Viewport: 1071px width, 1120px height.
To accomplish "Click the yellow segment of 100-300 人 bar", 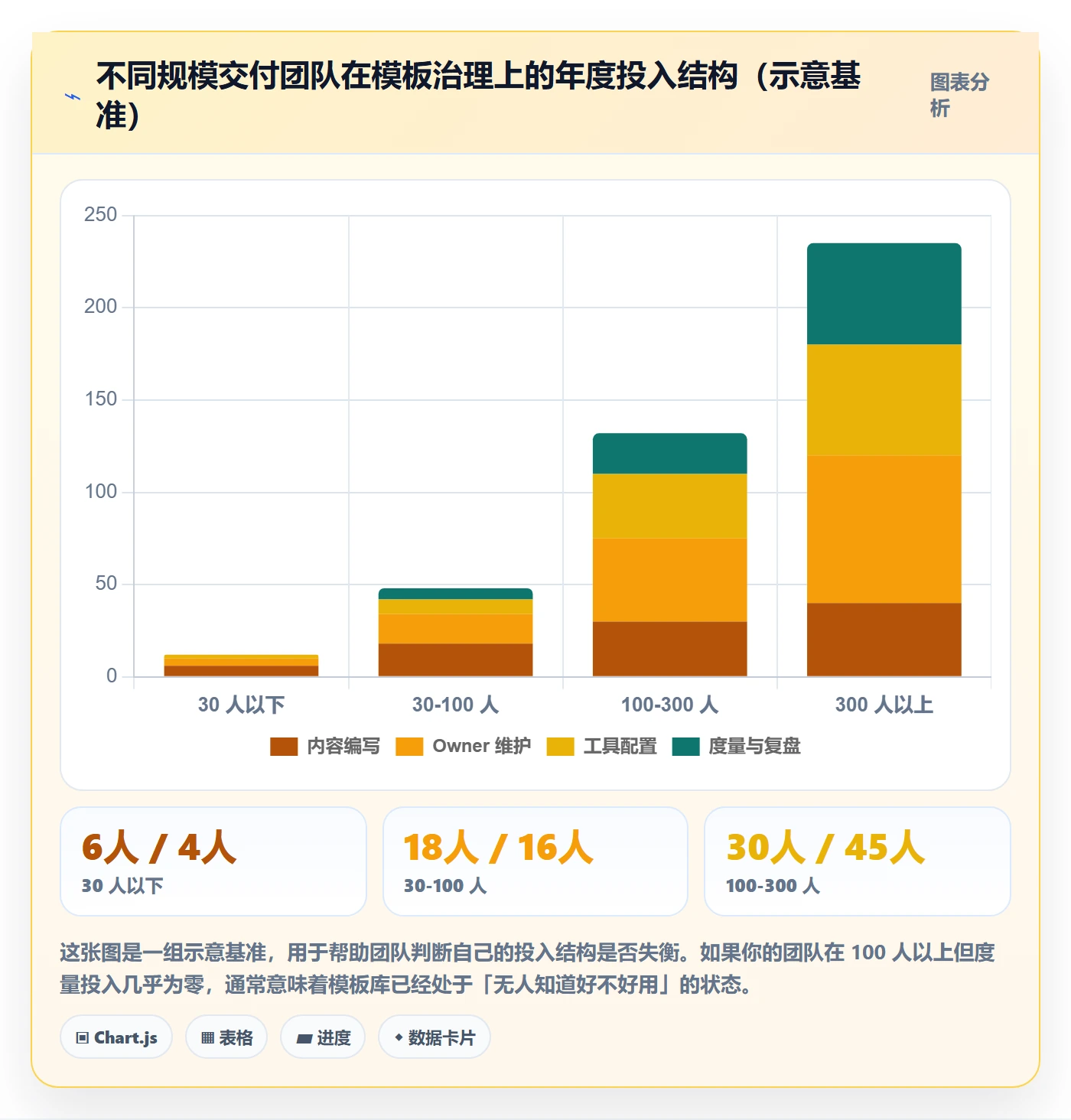I will 670,506.
